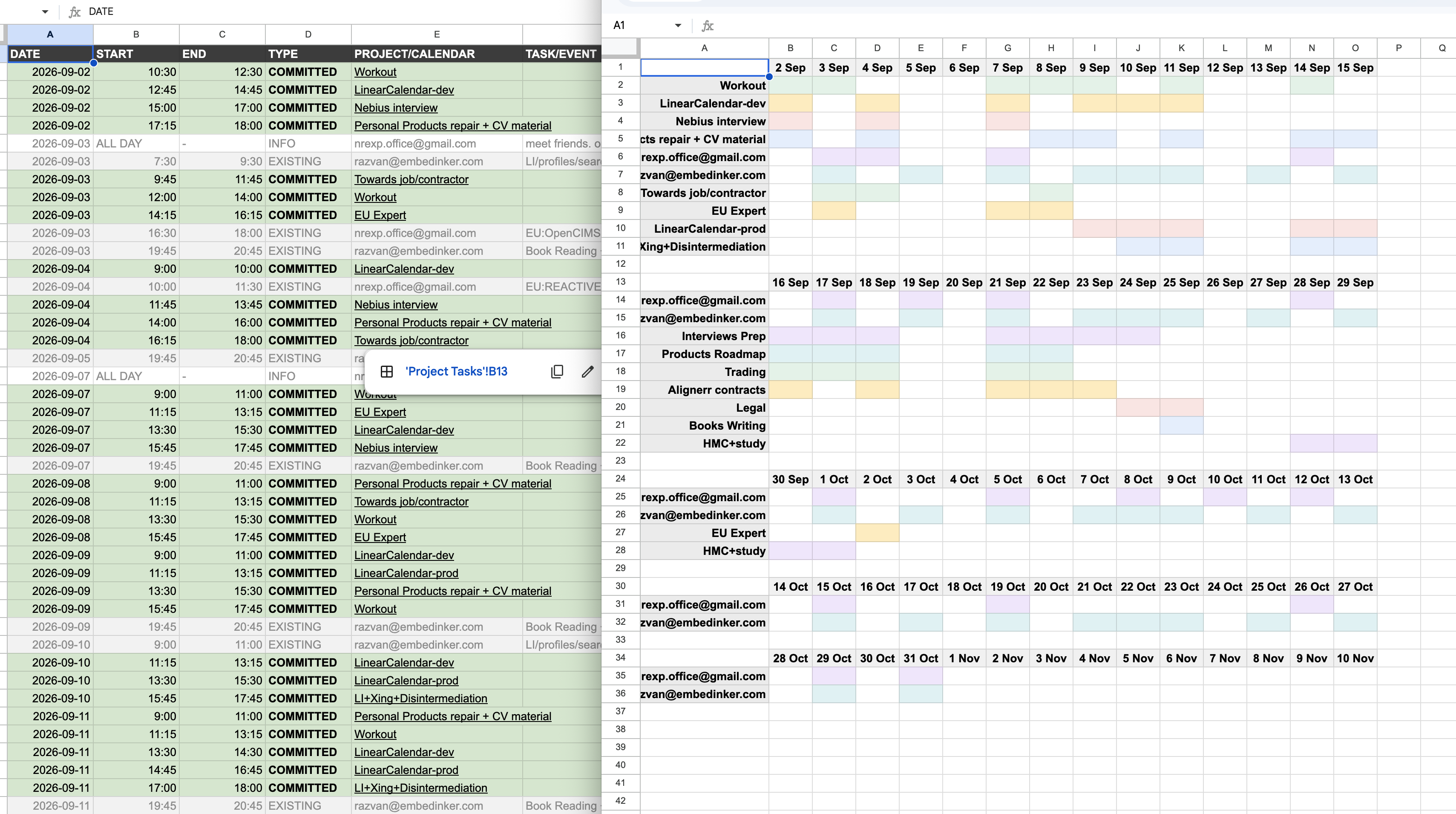Copy the 'Project Tasks'!B13 link icon

click(x=557, y=371)
